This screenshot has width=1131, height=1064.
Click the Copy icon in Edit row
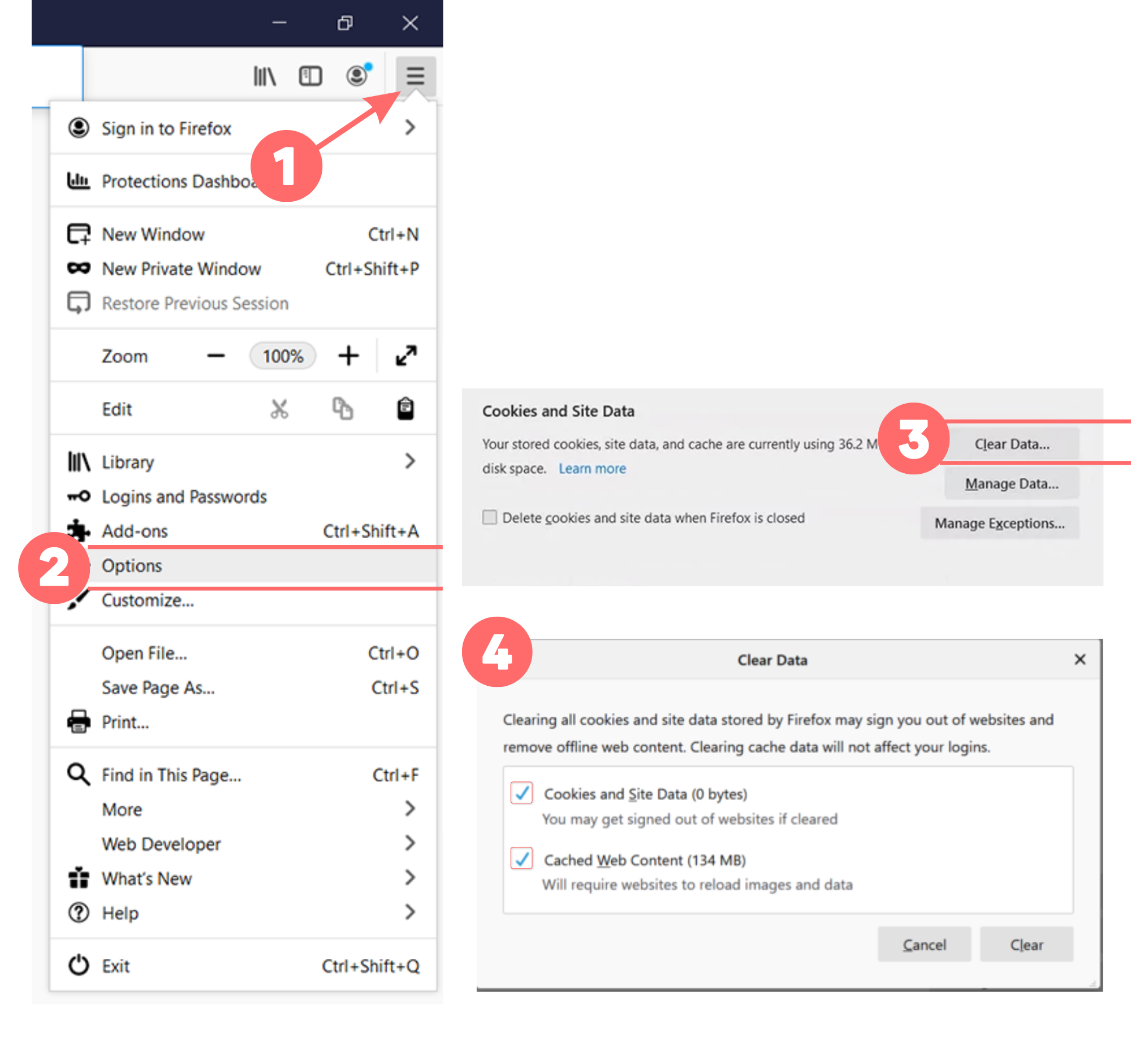point(343,409)
